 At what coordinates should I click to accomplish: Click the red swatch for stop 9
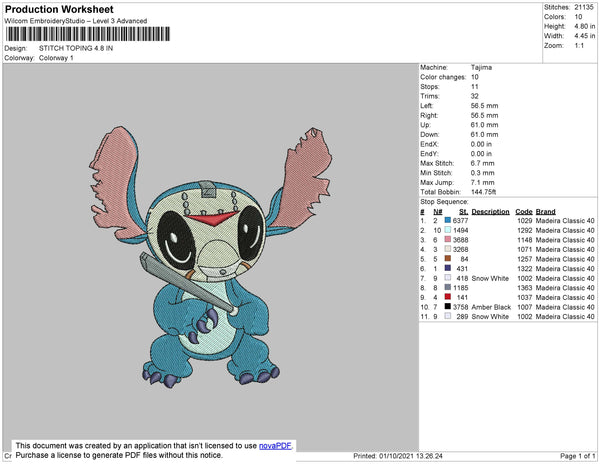click(447, 297)
